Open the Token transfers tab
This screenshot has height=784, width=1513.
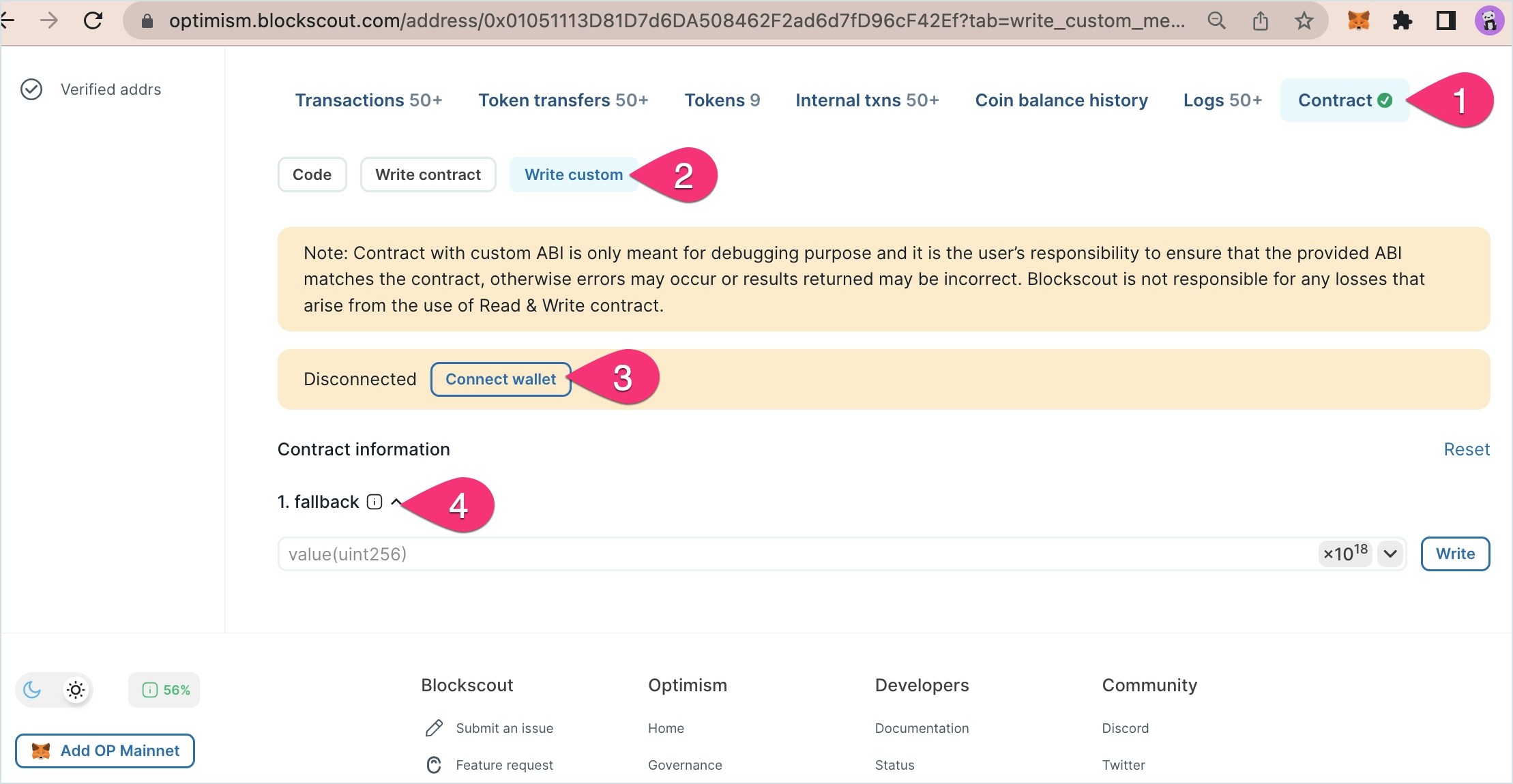click(x=563, y=100)
